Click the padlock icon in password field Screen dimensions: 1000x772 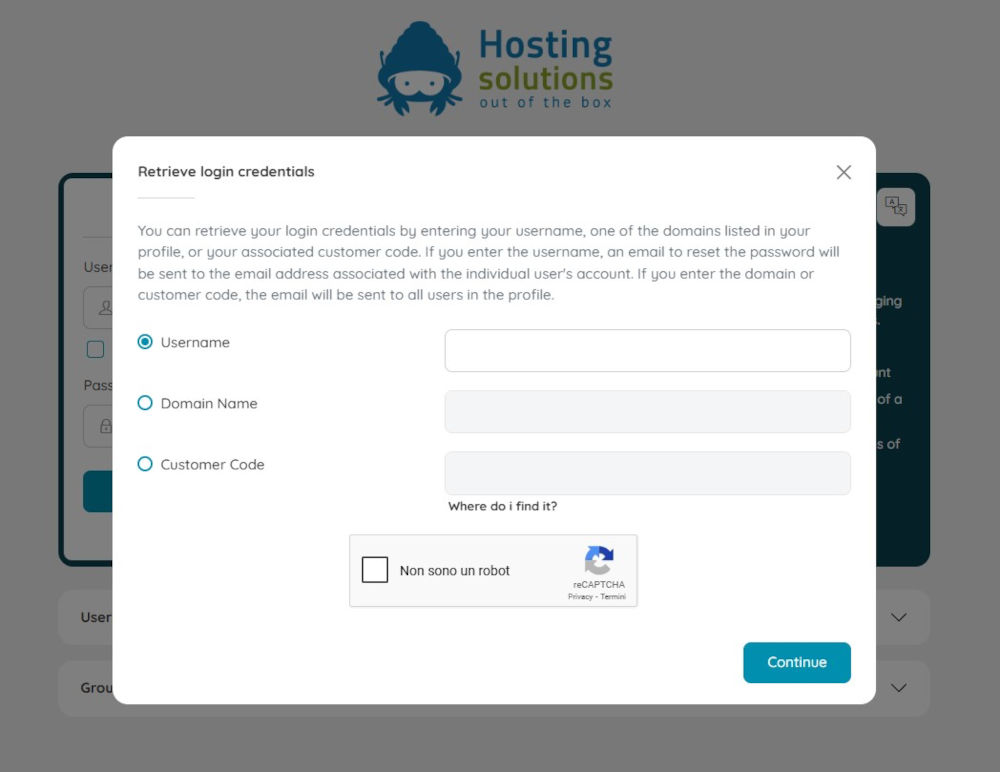point(106,426)
